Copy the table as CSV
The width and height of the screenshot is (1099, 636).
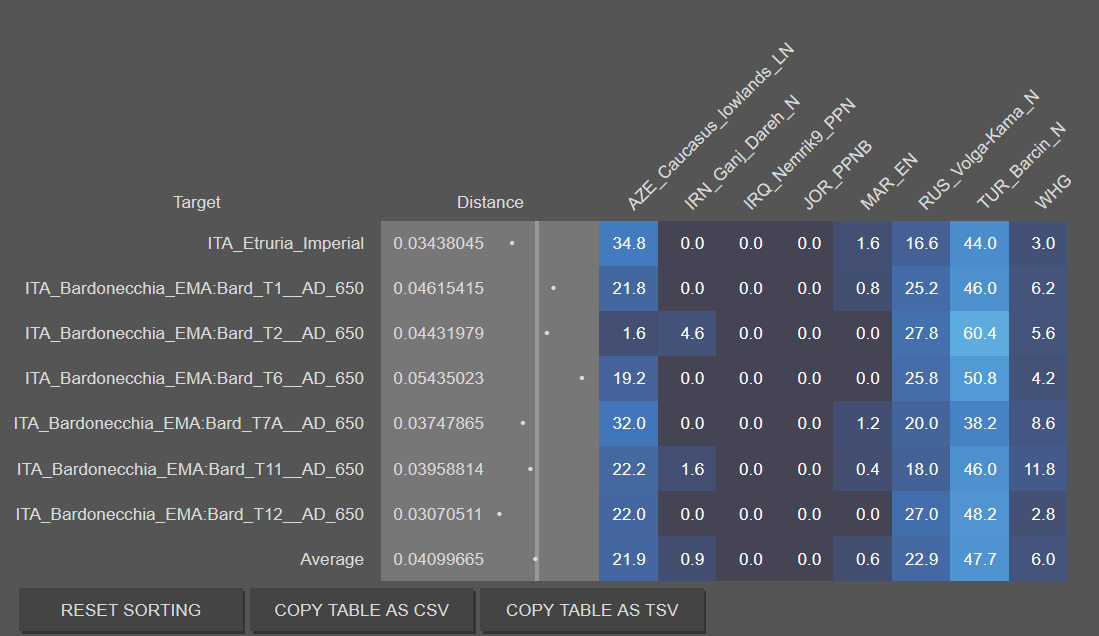(362, 610)
